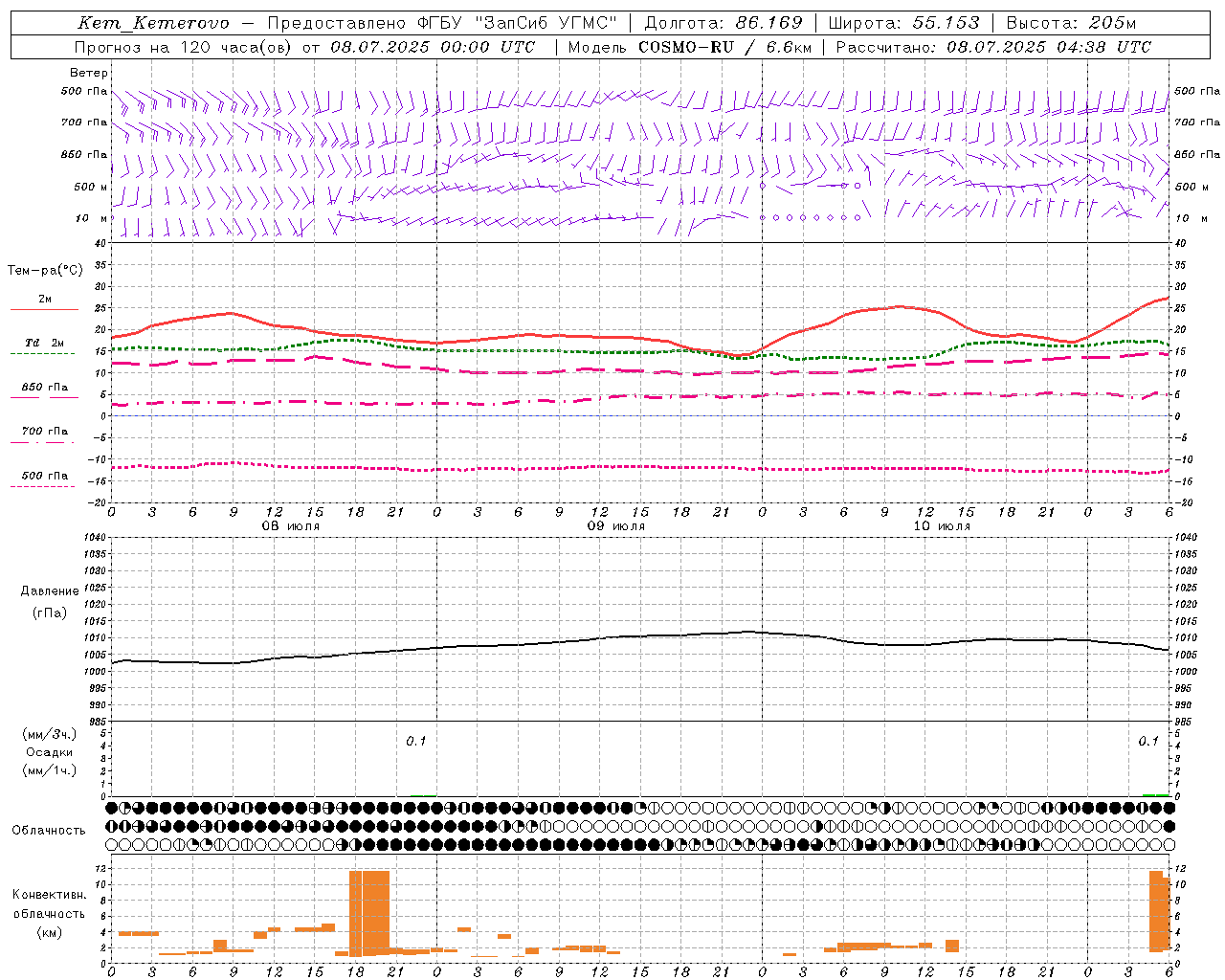Click the 700 гПа temperature legend entry
Viewport: 1225px width, 980px height.
click(44, 432)
